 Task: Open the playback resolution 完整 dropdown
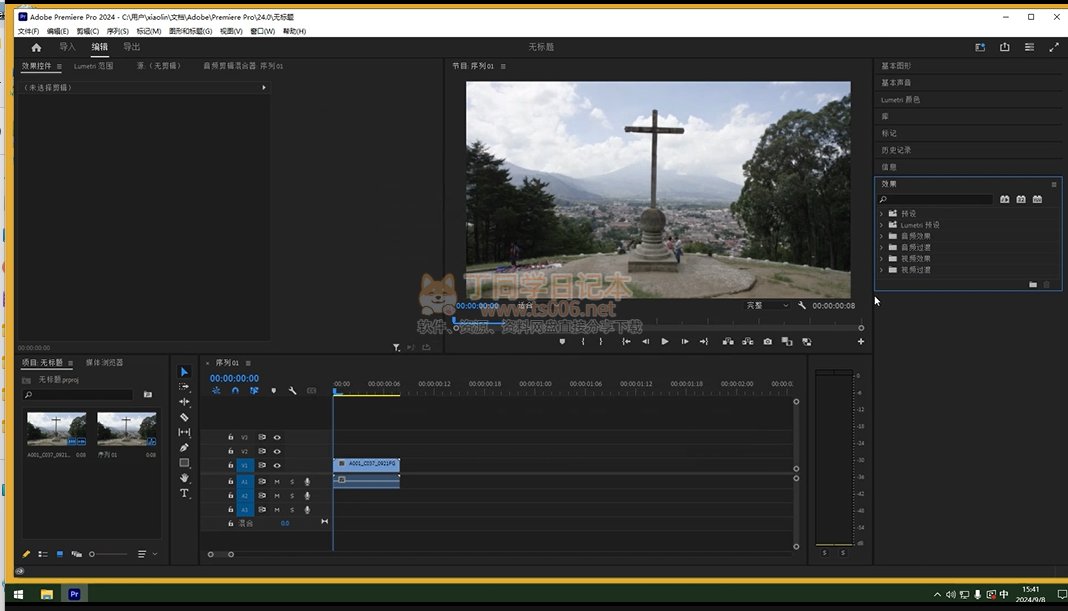tap(767, 305)
